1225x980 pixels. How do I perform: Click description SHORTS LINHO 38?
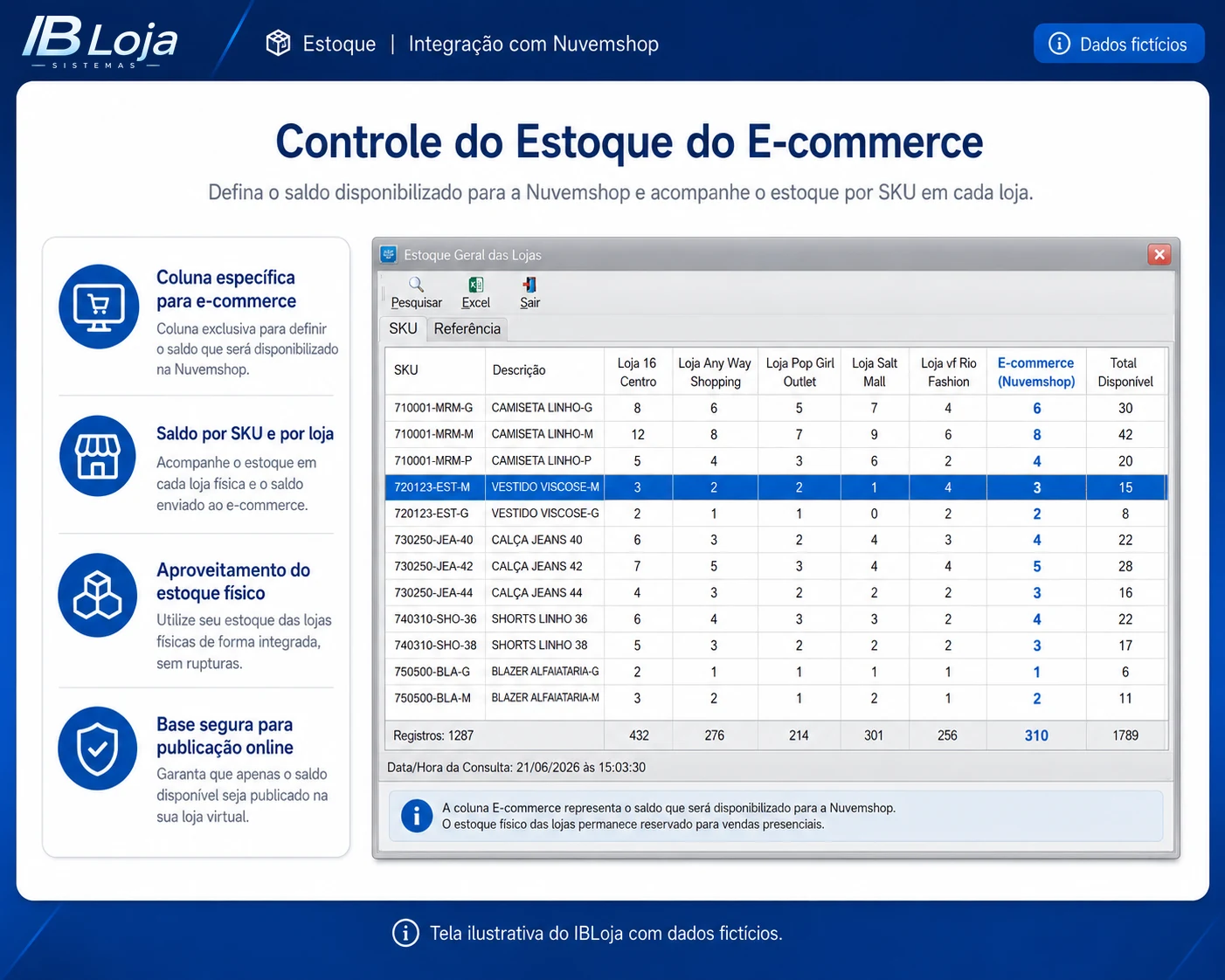pyautogui.click(x=539, y=645)
